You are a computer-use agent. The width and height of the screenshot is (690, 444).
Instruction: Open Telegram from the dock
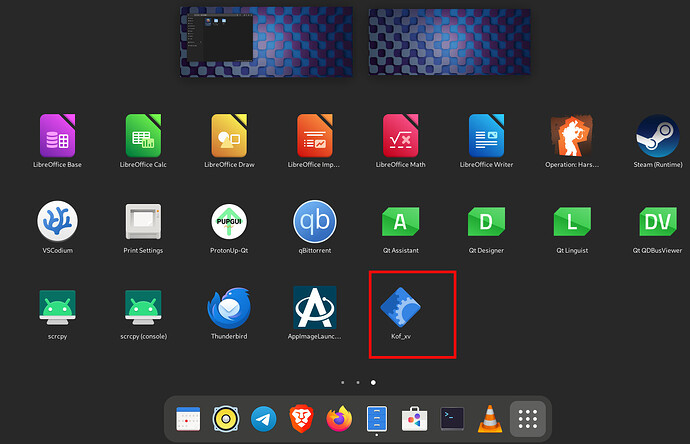point(264,418)
